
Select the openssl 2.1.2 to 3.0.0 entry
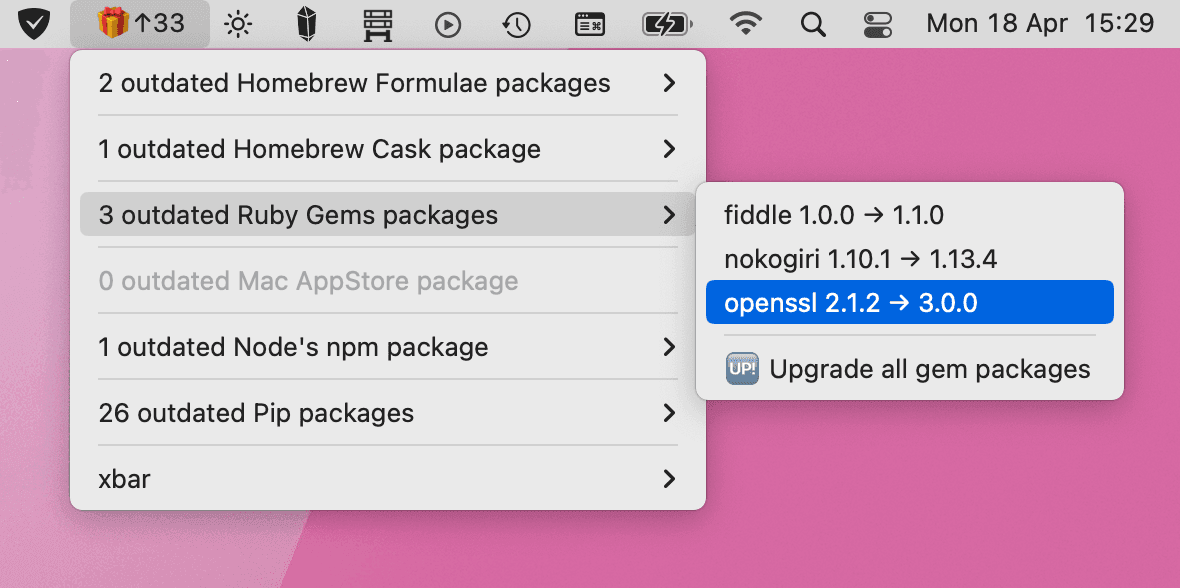910,301
